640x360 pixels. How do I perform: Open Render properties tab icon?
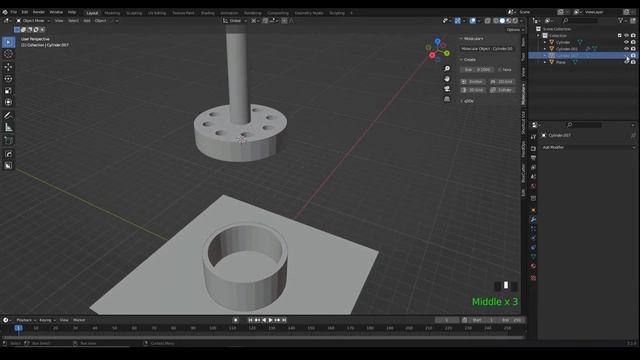[x=533, y=149]
